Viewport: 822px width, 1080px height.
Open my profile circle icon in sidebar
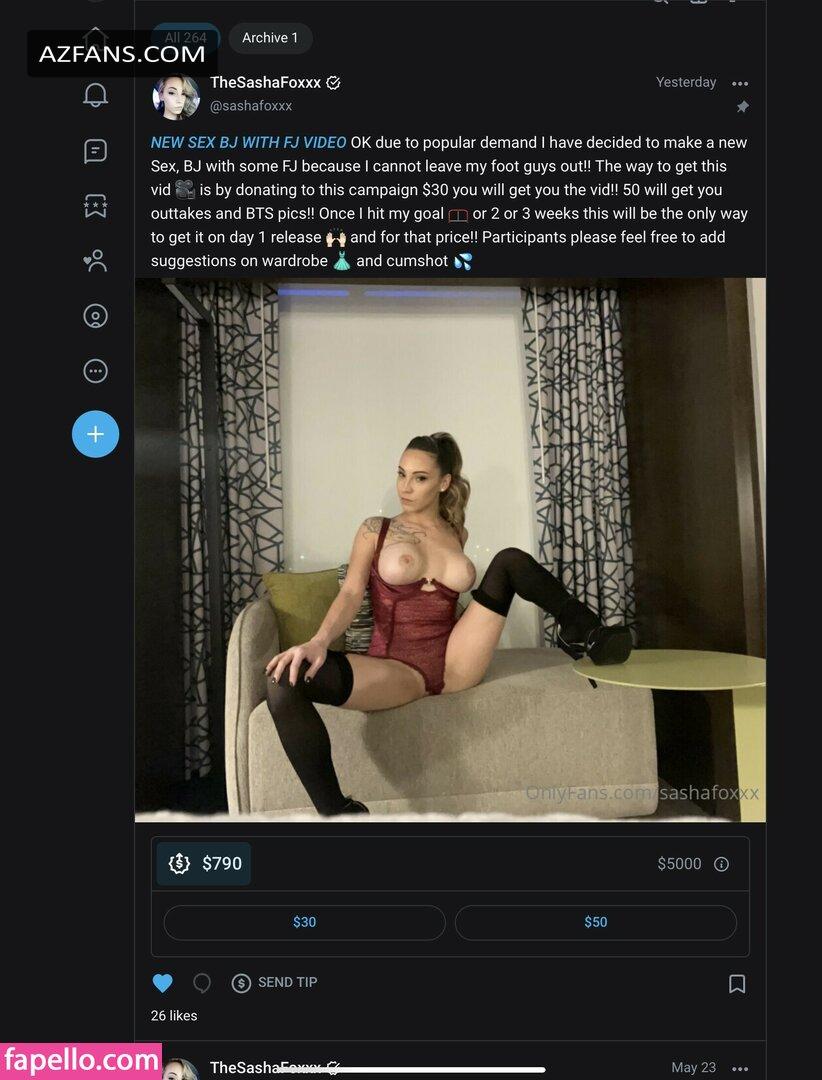[x=95, y=316]
